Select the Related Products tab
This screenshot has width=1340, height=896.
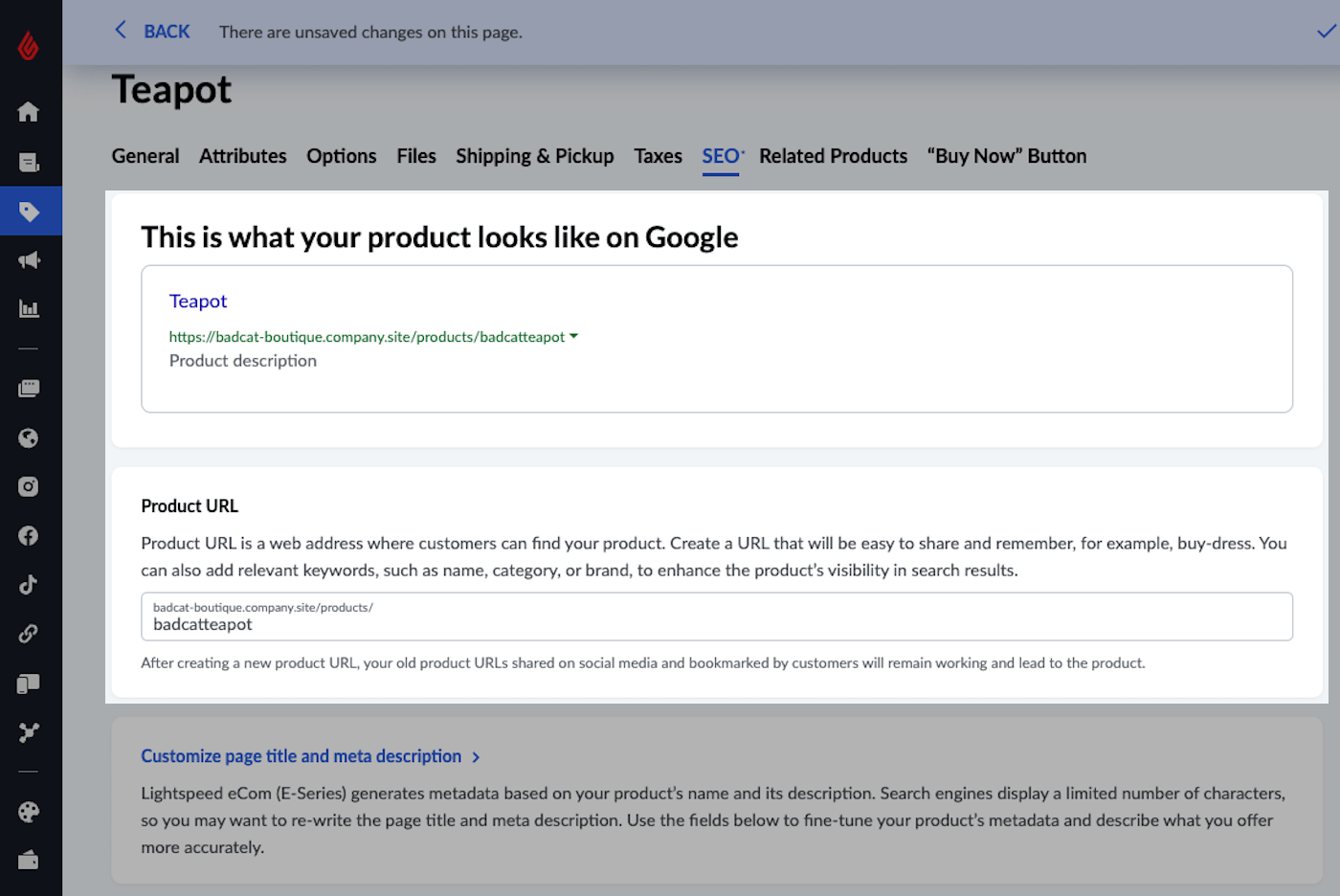[x=833, y=156]
